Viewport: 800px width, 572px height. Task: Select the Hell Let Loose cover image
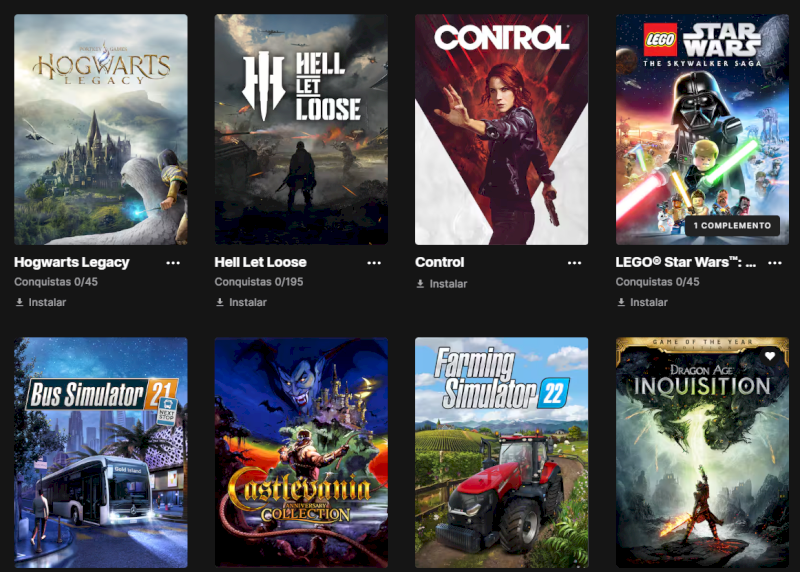click(301, 130)
